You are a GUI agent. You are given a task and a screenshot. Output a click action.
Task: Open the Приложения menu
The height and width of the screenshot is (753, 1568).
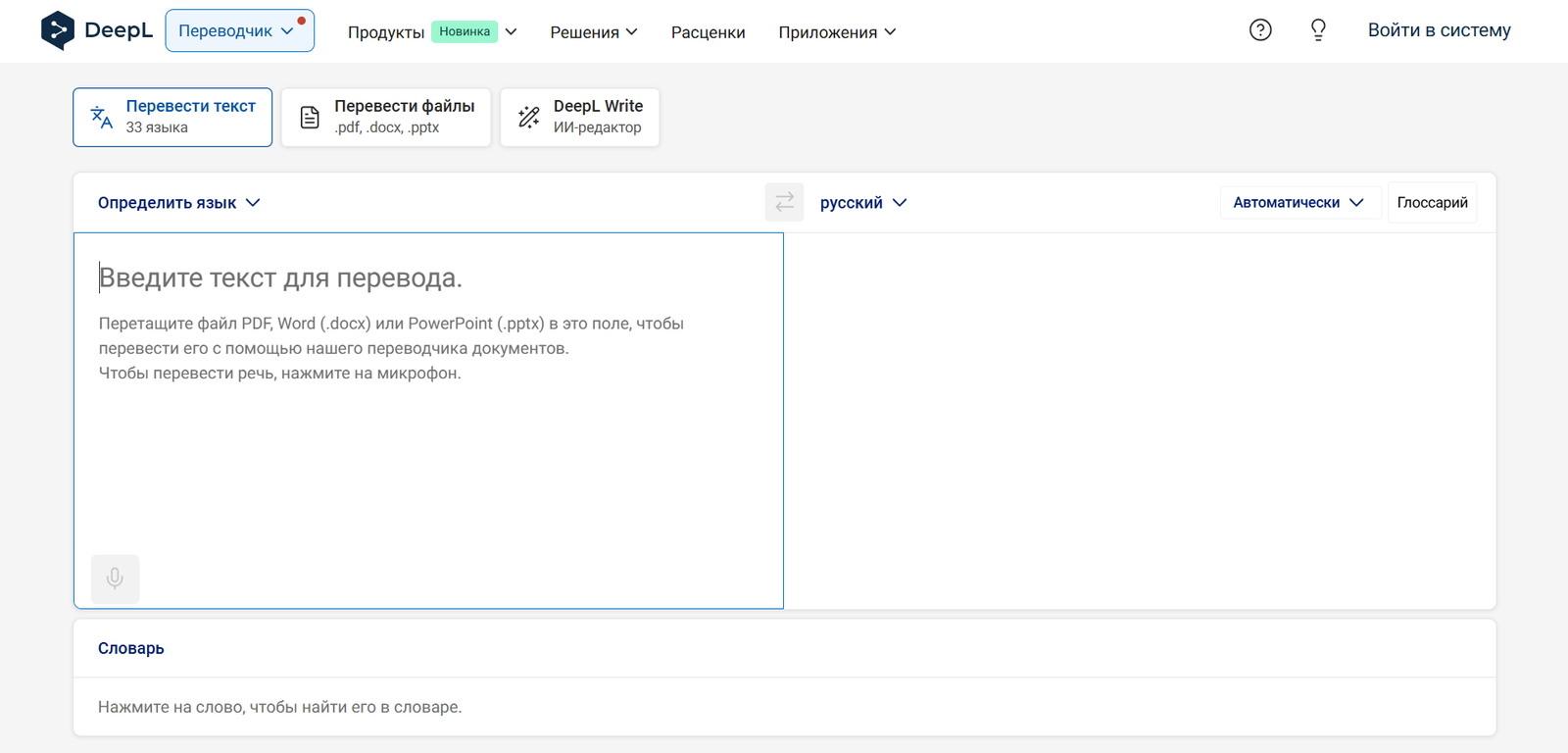pos(836,32)
